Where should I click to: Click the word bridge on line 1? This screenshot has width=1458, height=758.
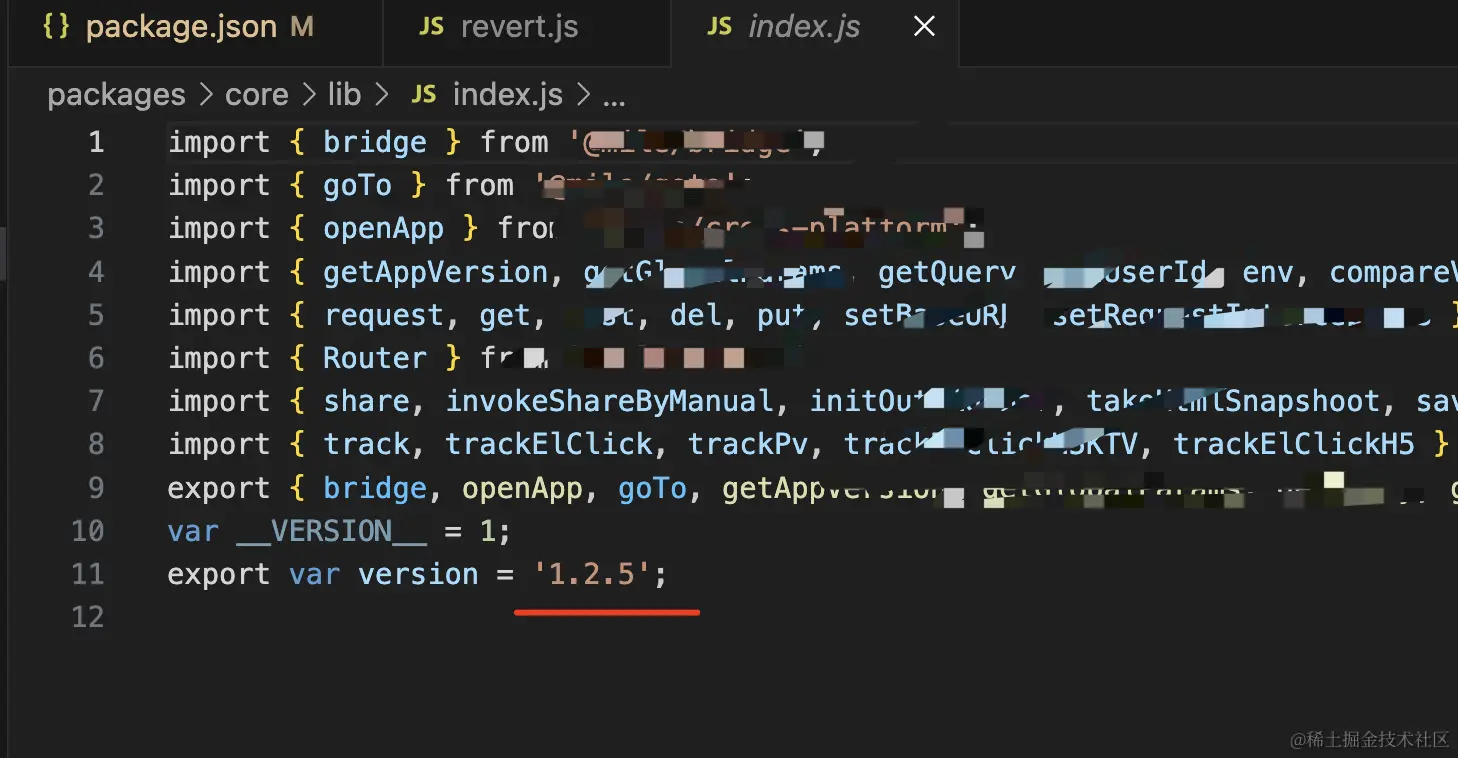click(375, 142)
